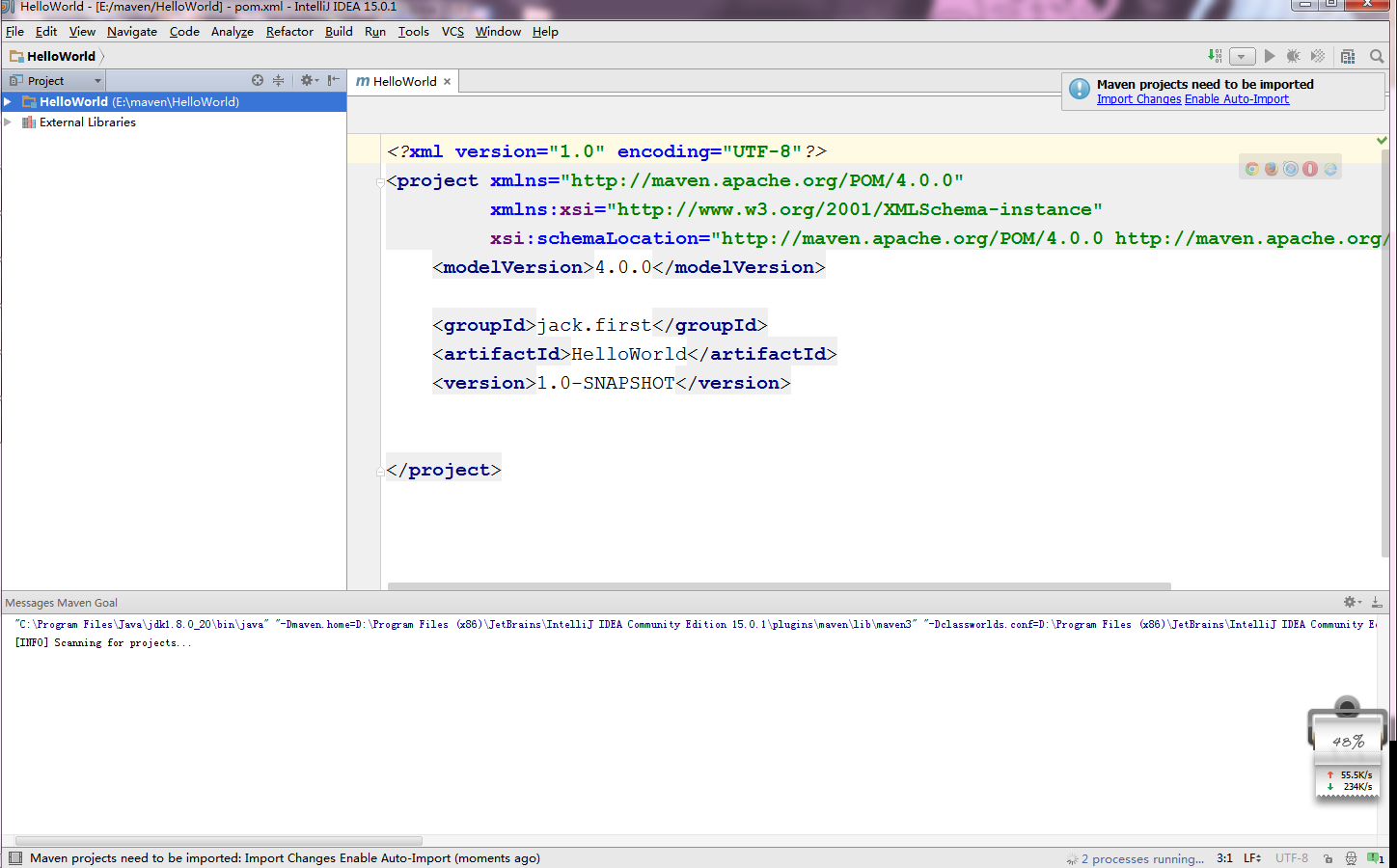Image resolution: width=1397 pixels, height=868 pixels.
Task: Open pom.xml in Internet Explorer icon
Action: (x=1330, y=169)
